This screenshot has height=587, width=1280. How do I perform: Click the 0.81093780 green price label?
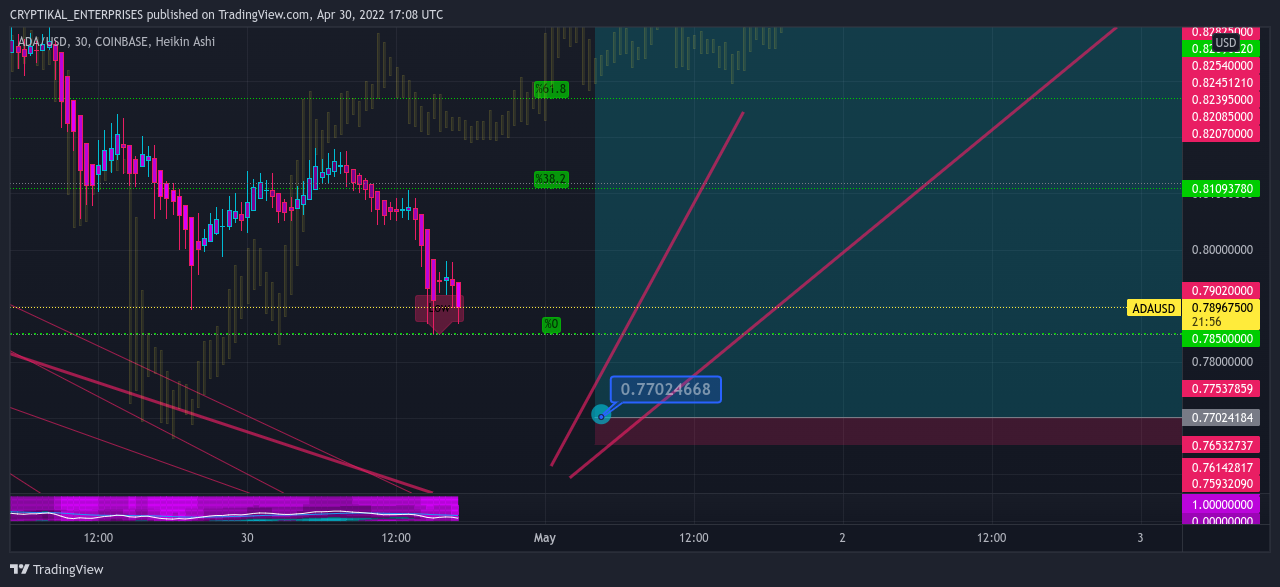(x=1222, y=188)
